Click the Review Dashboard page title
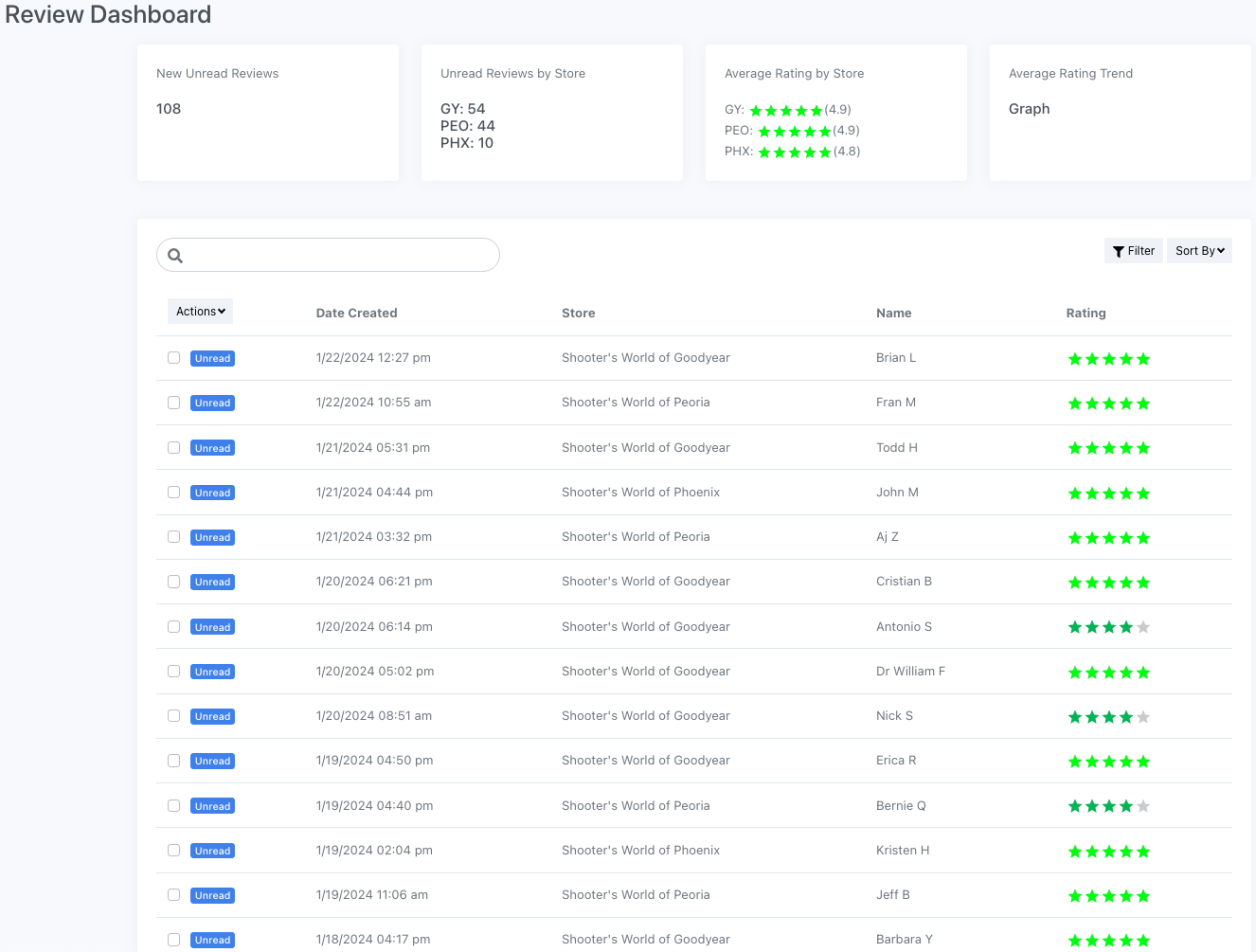The height and width of the screenshot is (952, 1256). tap(109, 15)
